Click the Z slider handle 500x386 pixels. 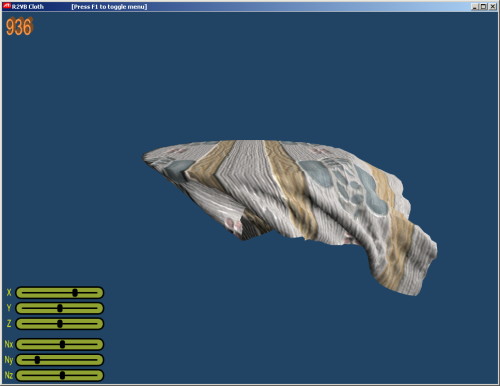[x=60, y=323]
